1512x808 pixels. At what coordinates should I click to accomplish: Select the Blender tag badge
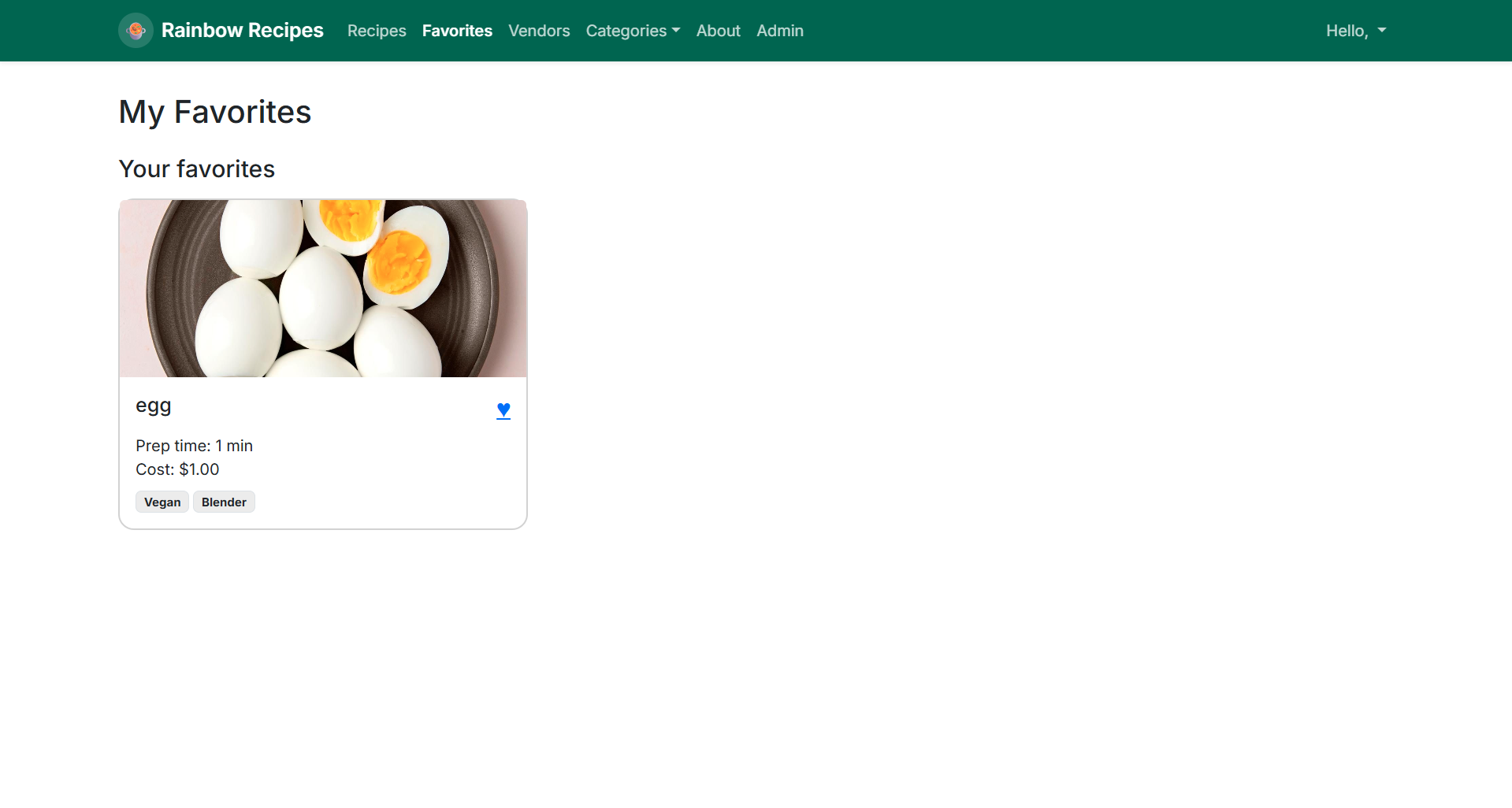224,502
